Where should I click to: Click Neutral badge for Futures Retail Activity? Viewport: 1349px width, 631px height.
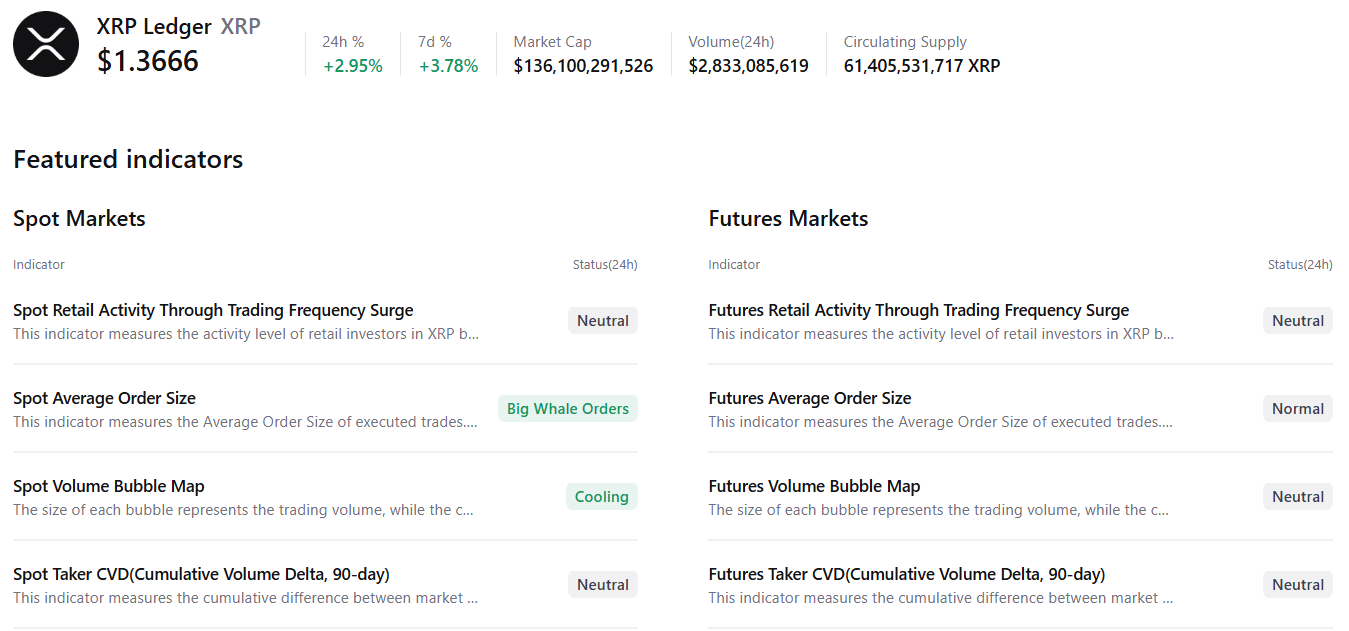point(1297,321)
